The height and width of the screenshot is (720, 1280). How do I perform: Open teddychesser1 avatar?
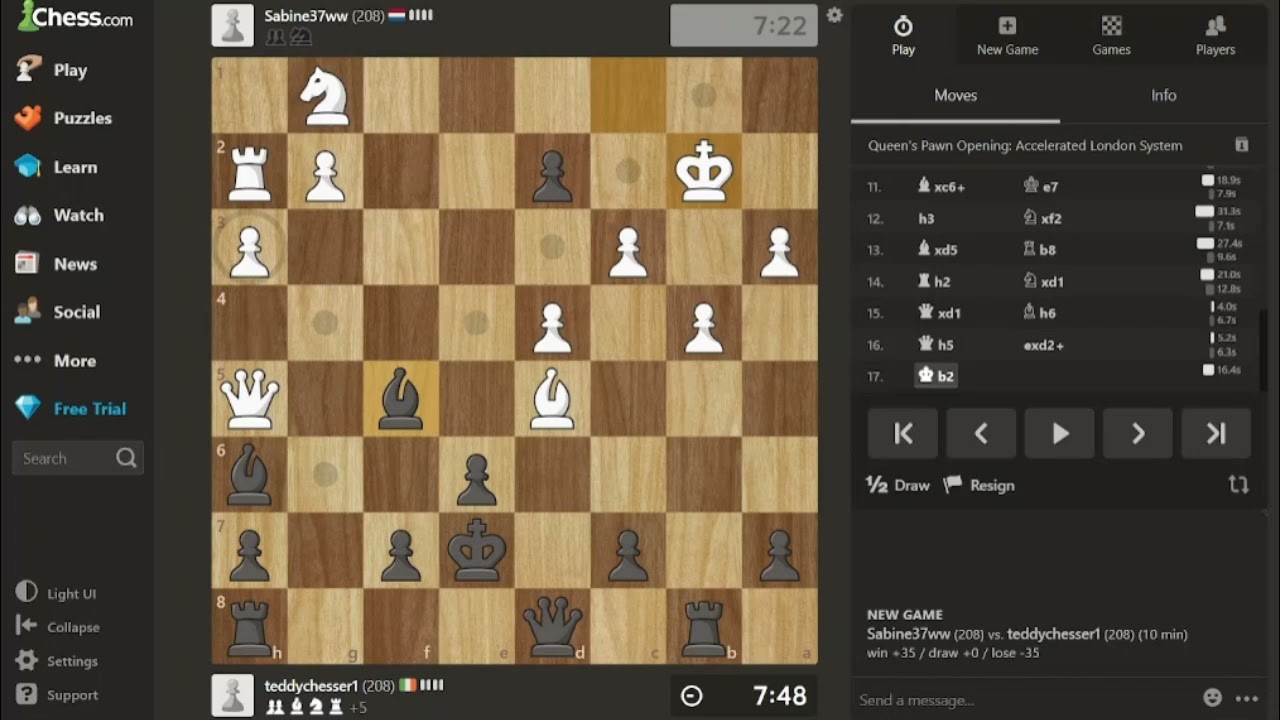click(x=233, y=695)
